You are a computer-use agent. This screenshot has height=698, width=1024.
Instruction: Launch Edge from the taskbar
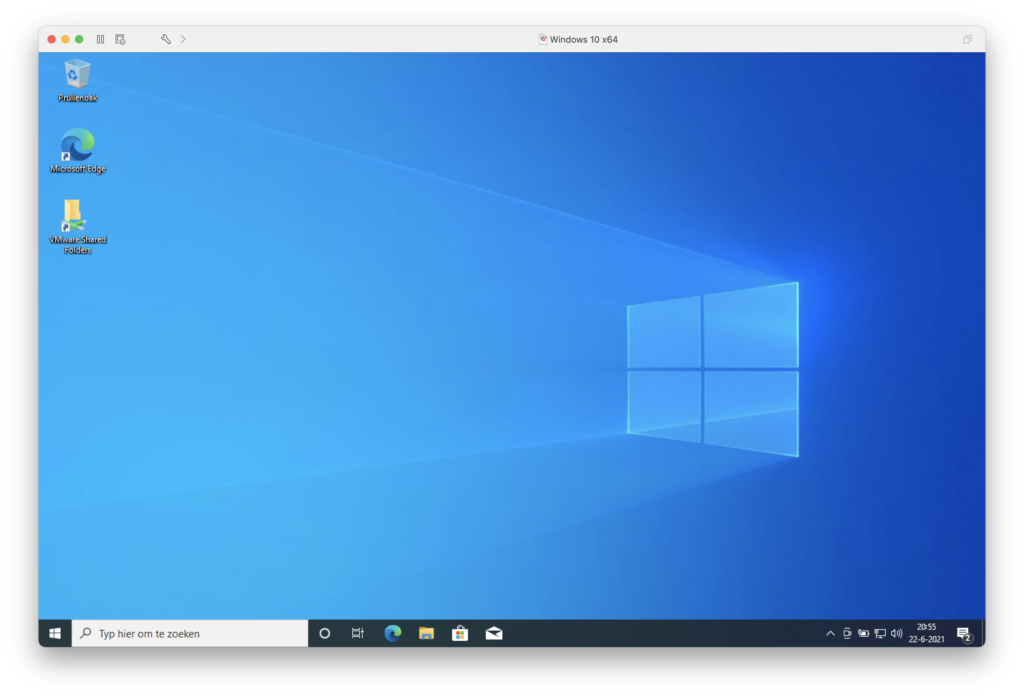[392, 633]
